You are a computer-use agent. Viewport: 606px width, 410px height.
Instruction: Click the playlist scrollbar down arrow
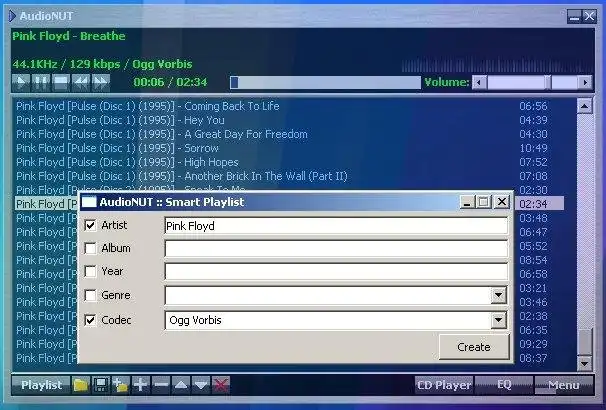point(584,363)
